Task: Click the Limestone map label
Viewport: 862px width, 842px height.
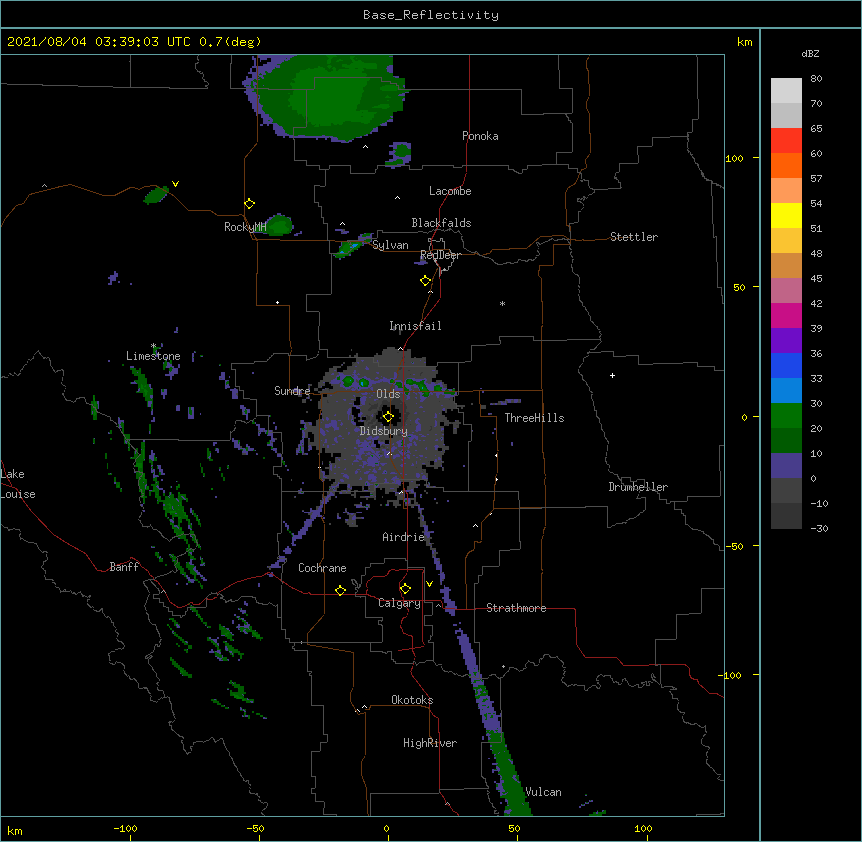Action: pos(153,356)
